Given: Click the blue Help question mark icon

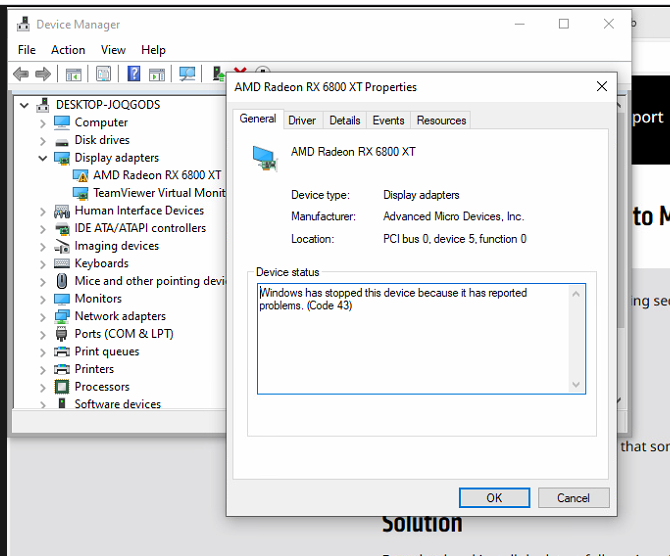Looking at the screenshot, I should pos(134,74).
